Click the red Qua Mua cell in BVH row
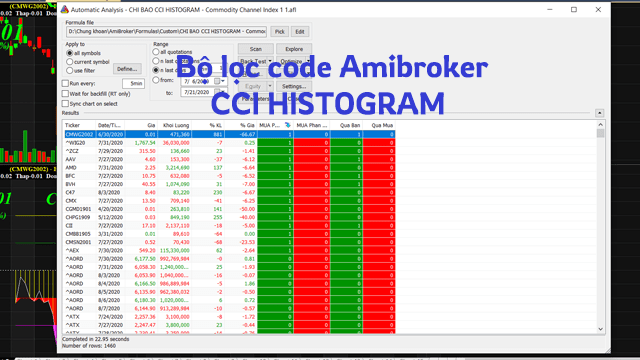The image size is (640, 360). pyautogui.click(x=379, y=184)
